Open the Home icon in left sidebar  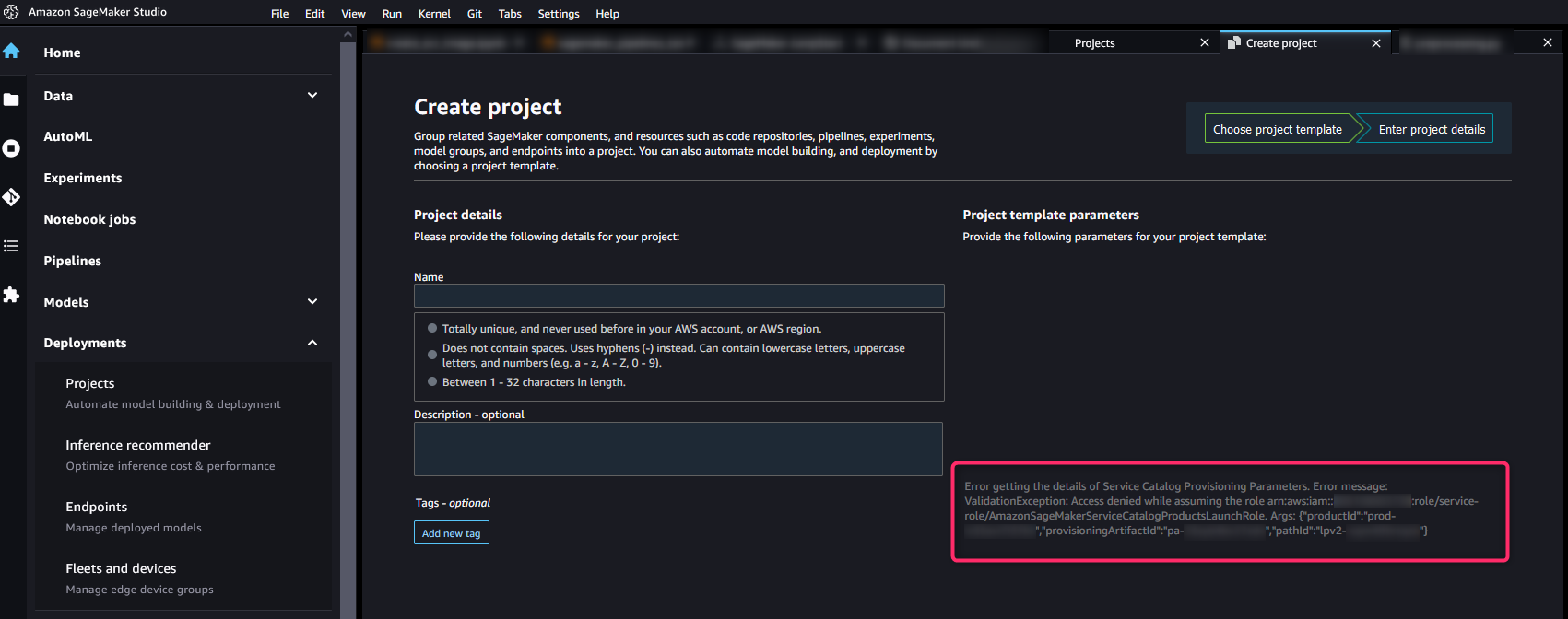coord(11,52)
